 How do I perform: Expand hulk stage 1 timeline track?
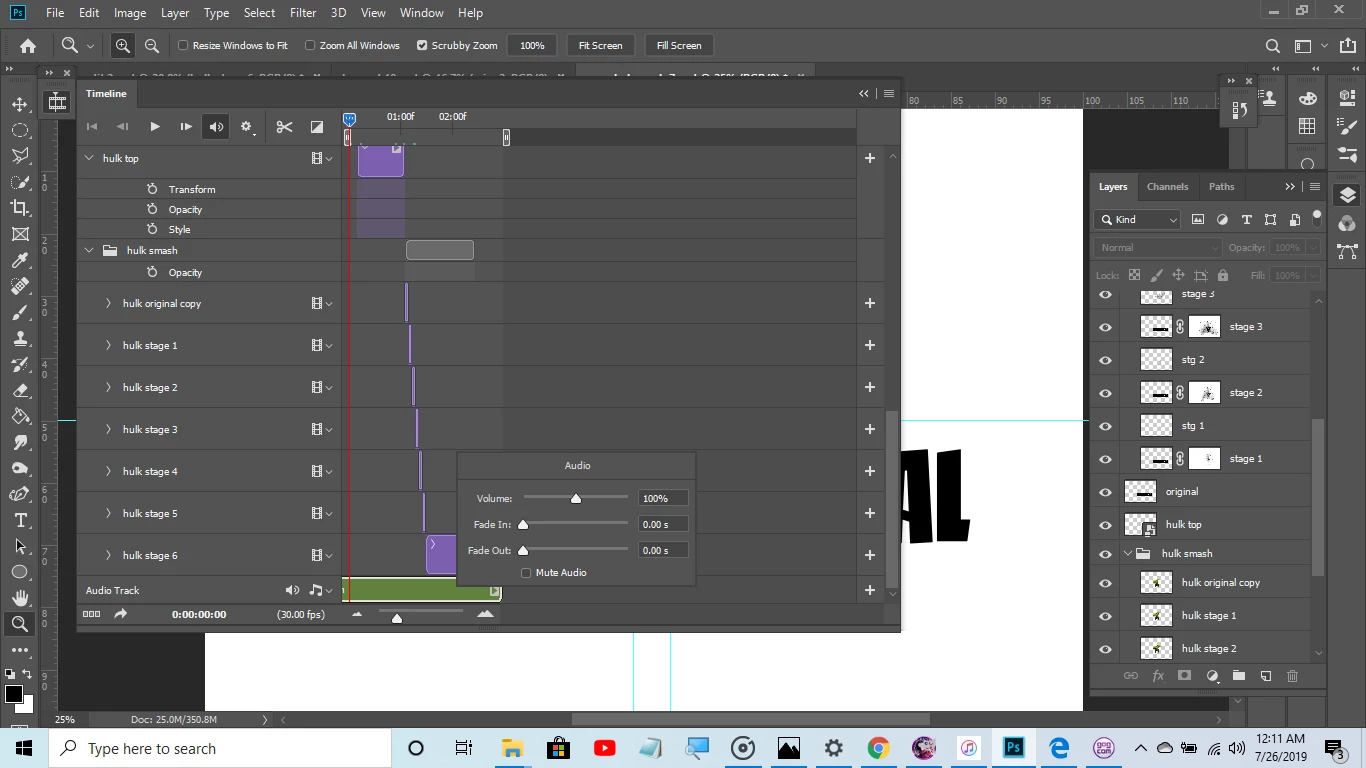(108, 345)
